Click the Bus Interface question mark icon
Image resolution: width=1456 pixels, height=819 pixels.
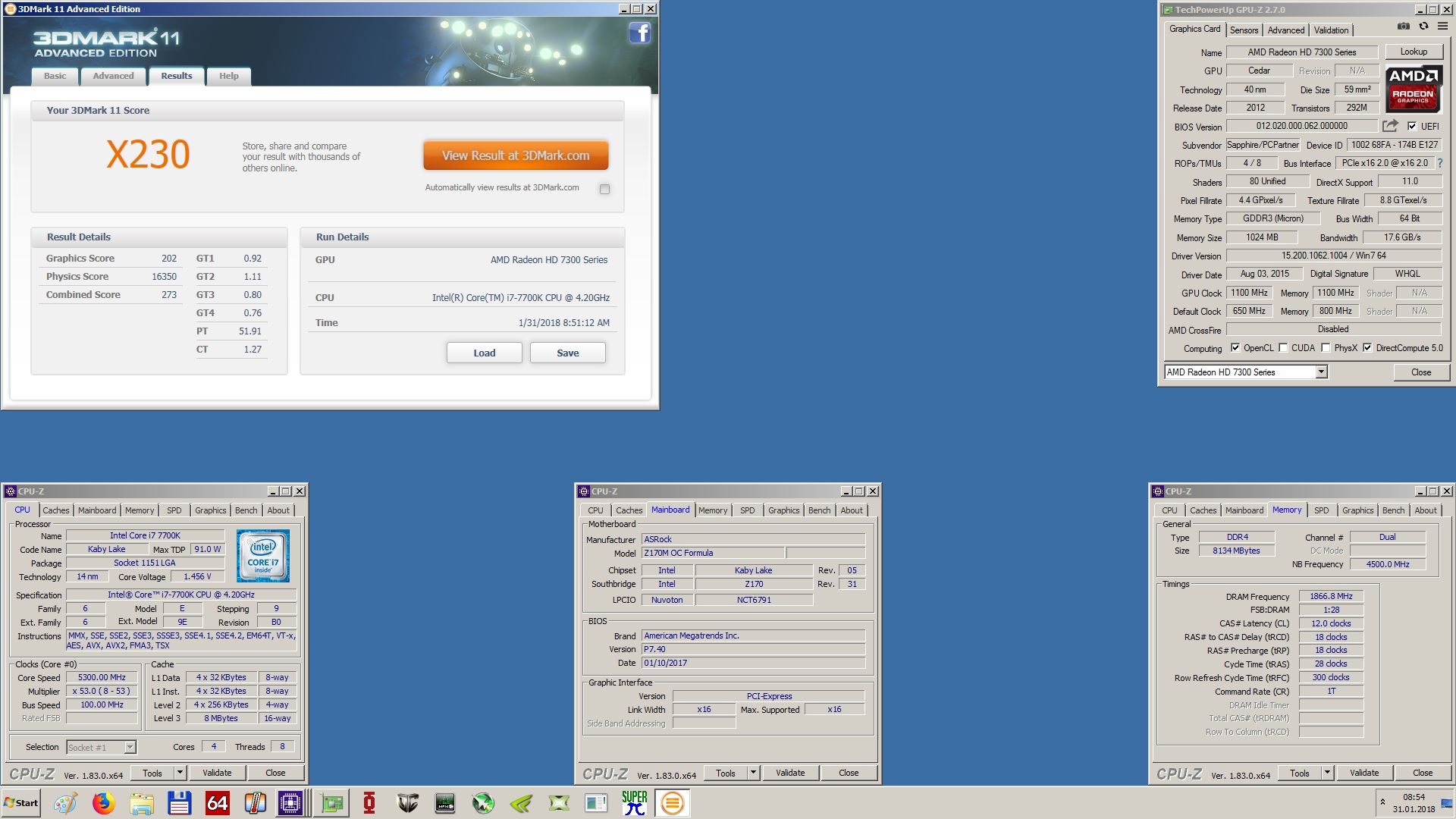[1439, 163]
